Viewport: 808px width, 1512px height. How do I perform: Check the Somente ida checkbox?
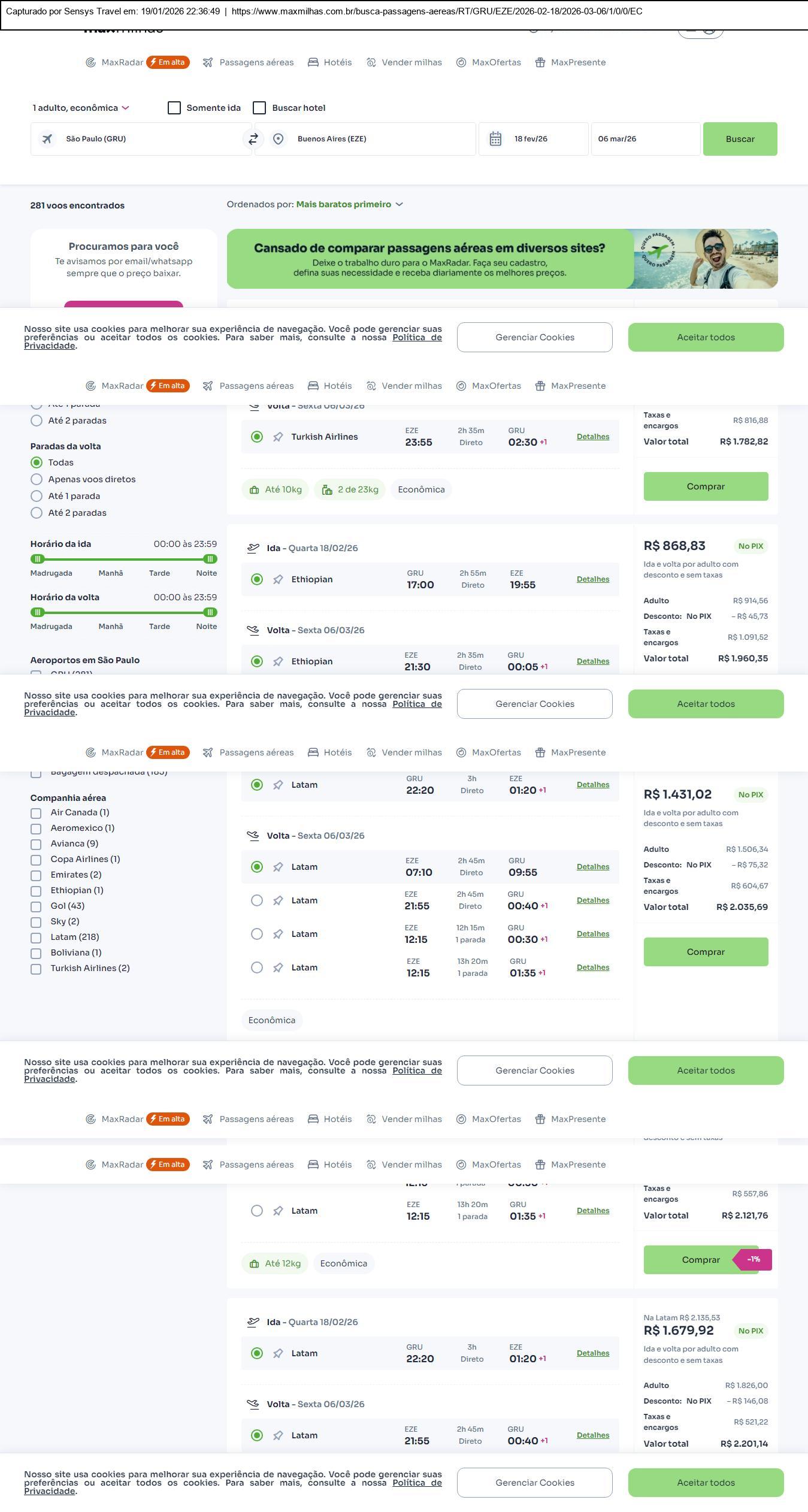pyautogui.click(x=174, y=108)
